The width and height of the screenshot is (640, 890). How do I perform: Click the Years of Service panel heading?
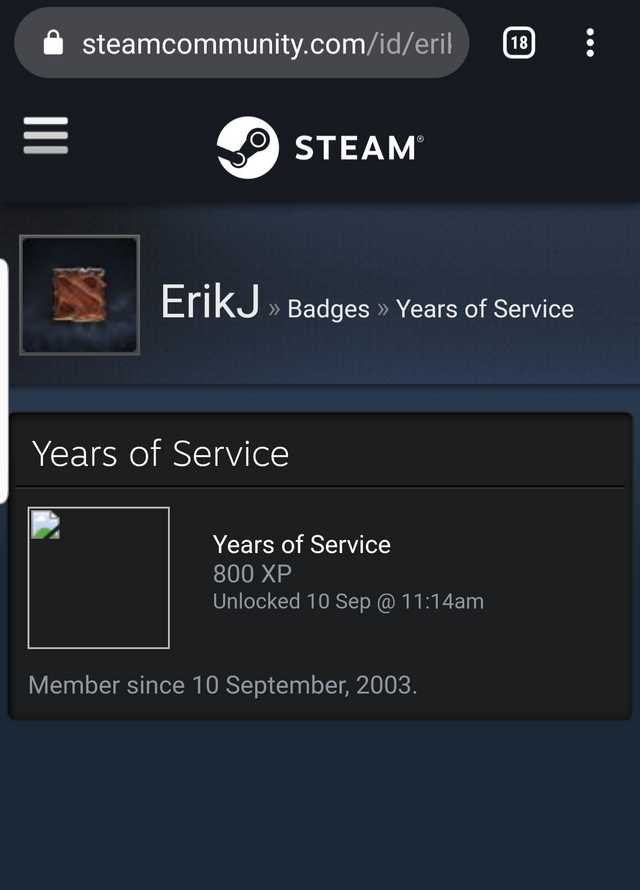(x=161, y=454)
